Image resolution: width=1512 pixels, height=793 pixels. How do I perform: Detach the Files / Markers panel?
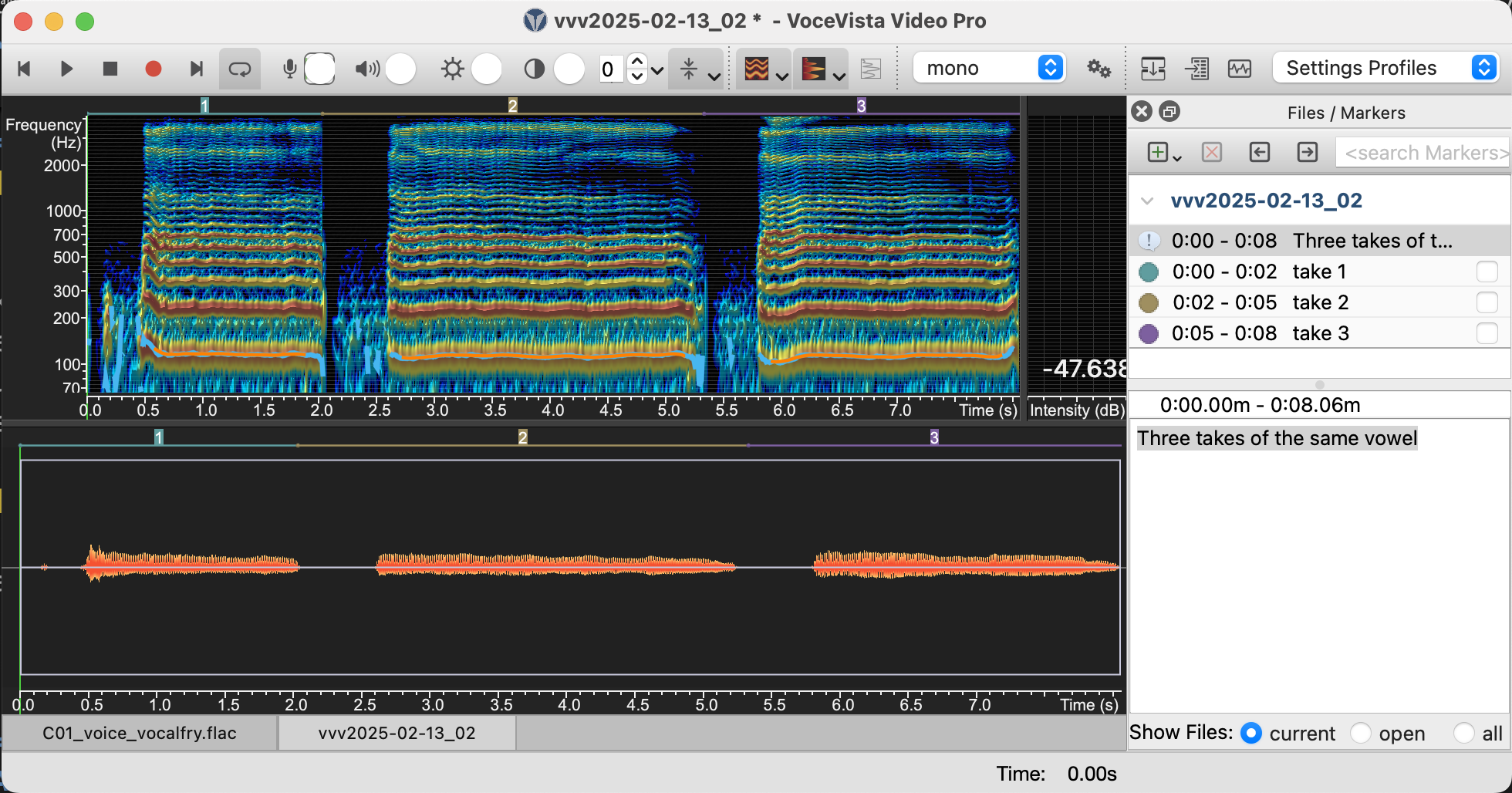coord(1169,112)
